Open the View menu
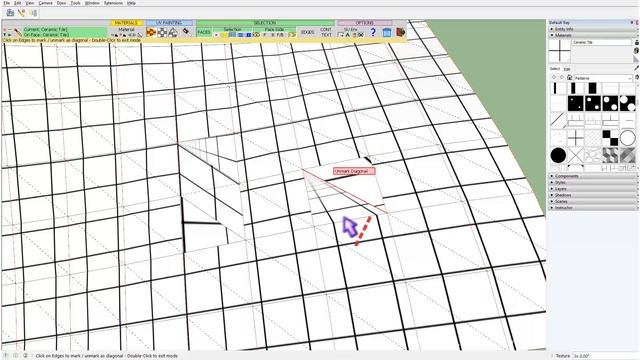This screenshot has width=640, height=360. 30,3
